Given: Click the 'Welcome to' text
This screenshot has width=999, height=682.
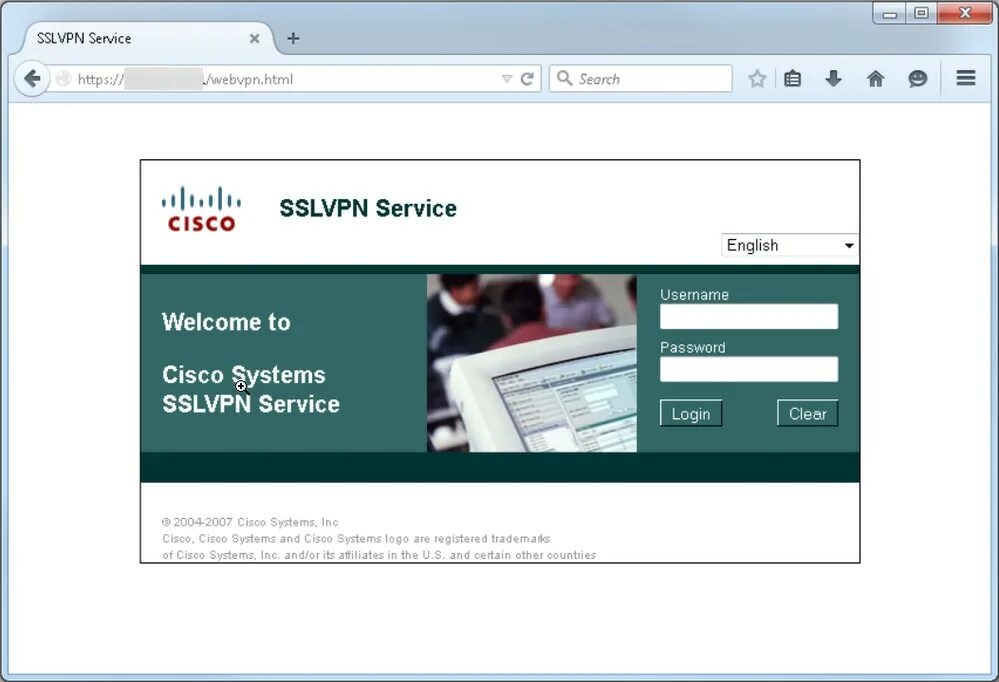Looking at the screenshot, I should [x=226, y=323].
